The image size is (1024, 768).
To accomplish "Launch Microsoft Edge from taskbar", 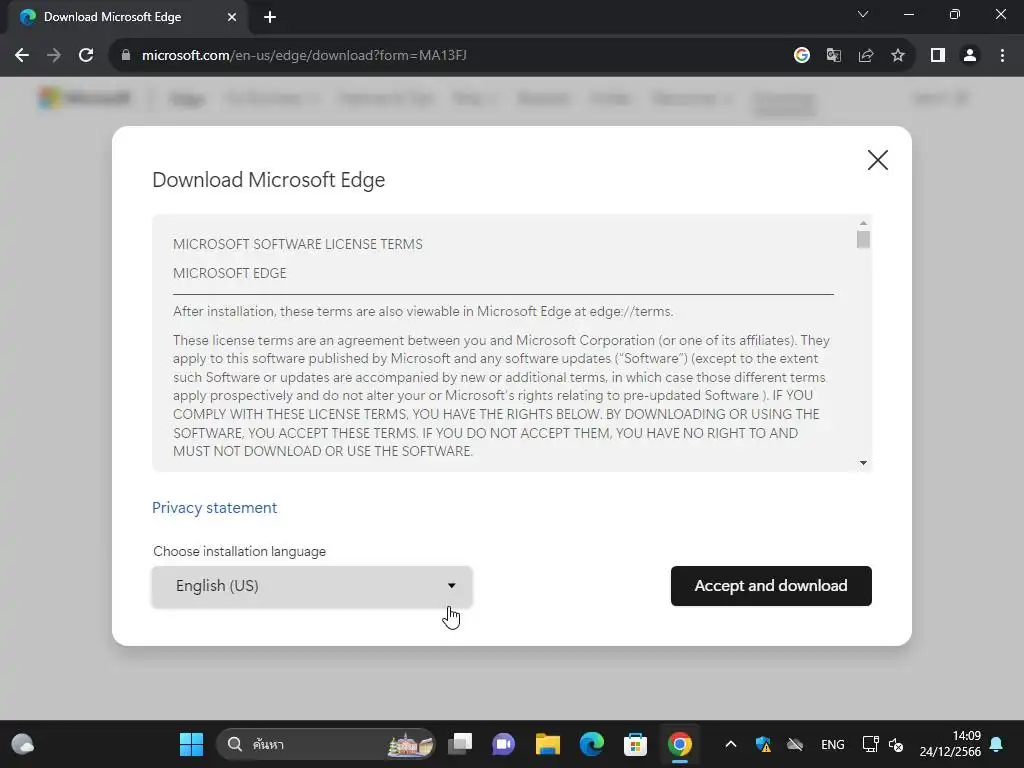I will point(592,744).
